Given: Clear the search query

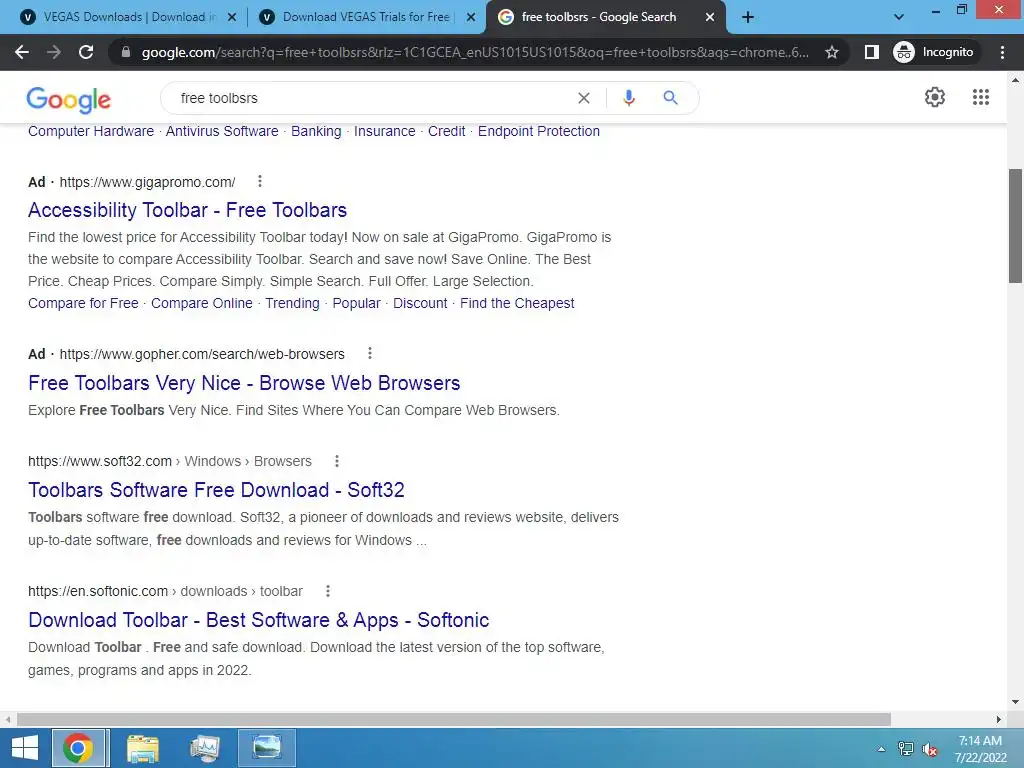Looking at the screenshot, I should [x=584, y=98].
